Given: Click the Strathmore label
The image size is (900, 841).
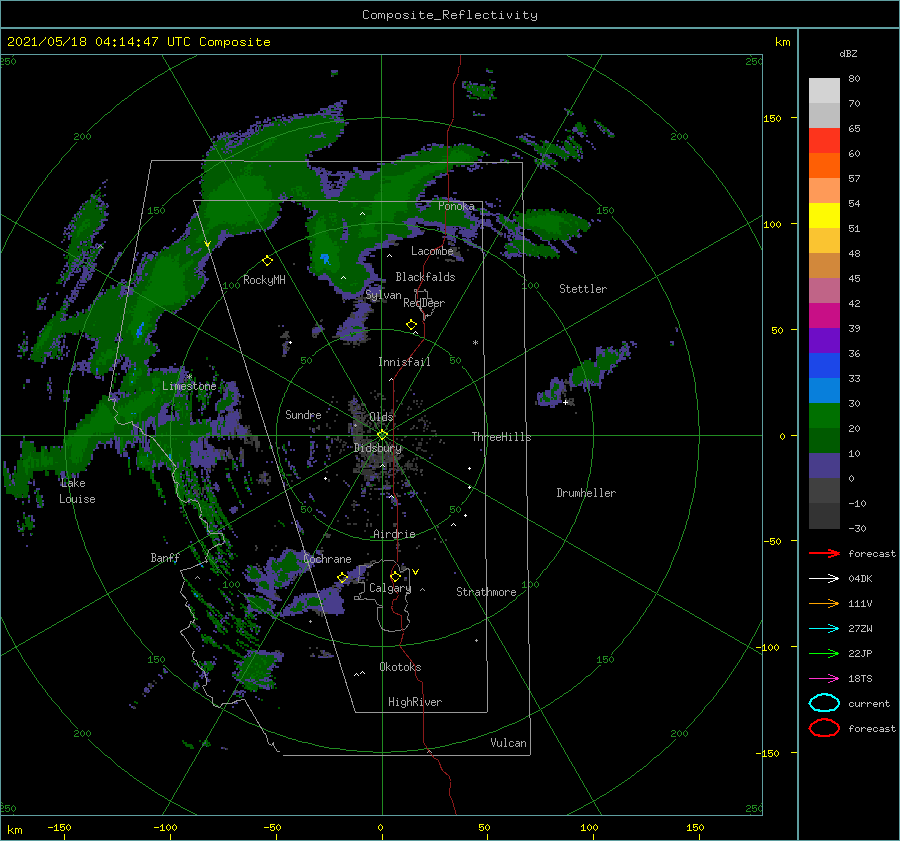Looking at the screenshot, I should (486, 592).
